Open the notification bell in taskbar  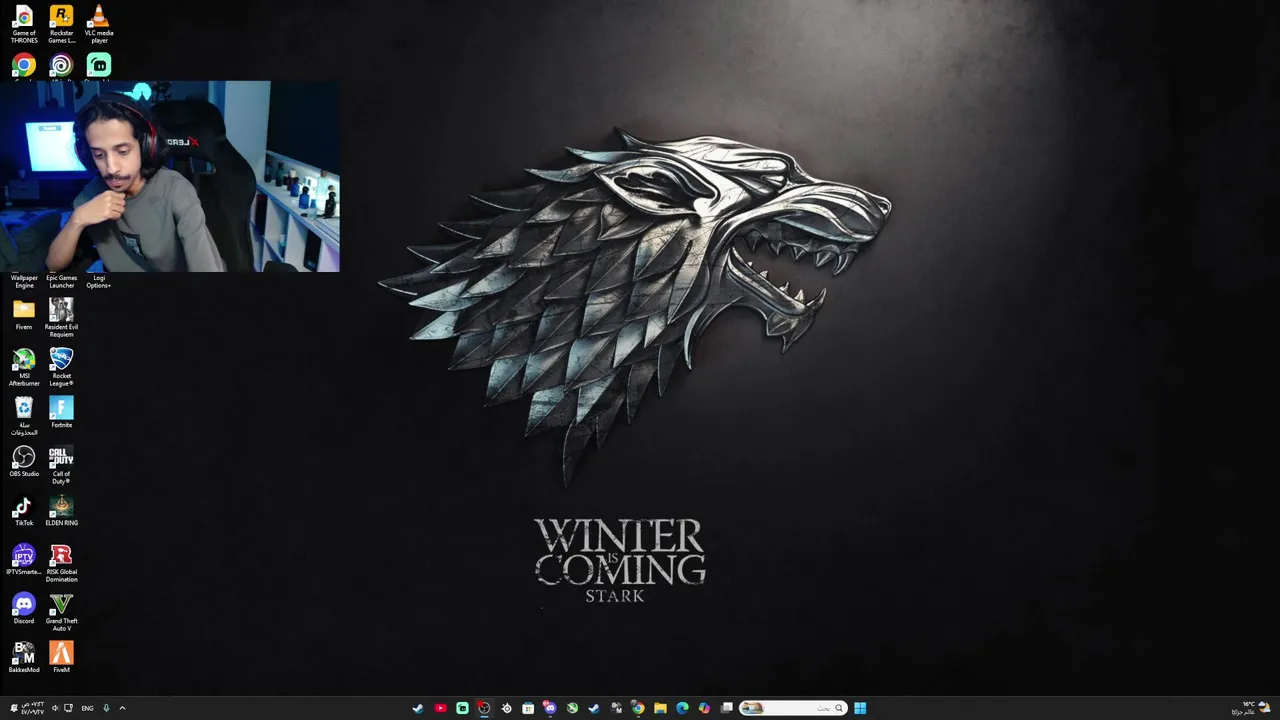pyautogui.click(x=14, y=708)
